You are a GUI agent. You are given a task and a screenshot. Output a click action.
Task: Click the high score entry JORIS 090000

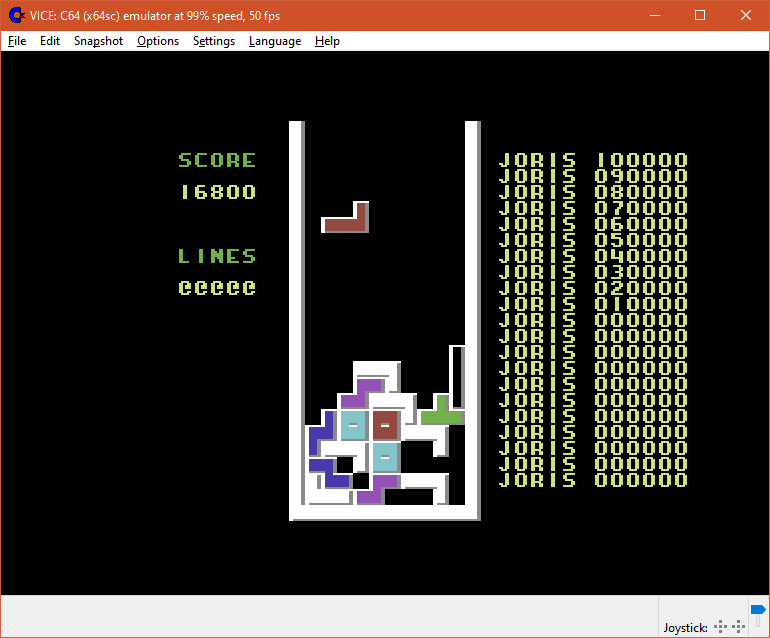point(593,176)
